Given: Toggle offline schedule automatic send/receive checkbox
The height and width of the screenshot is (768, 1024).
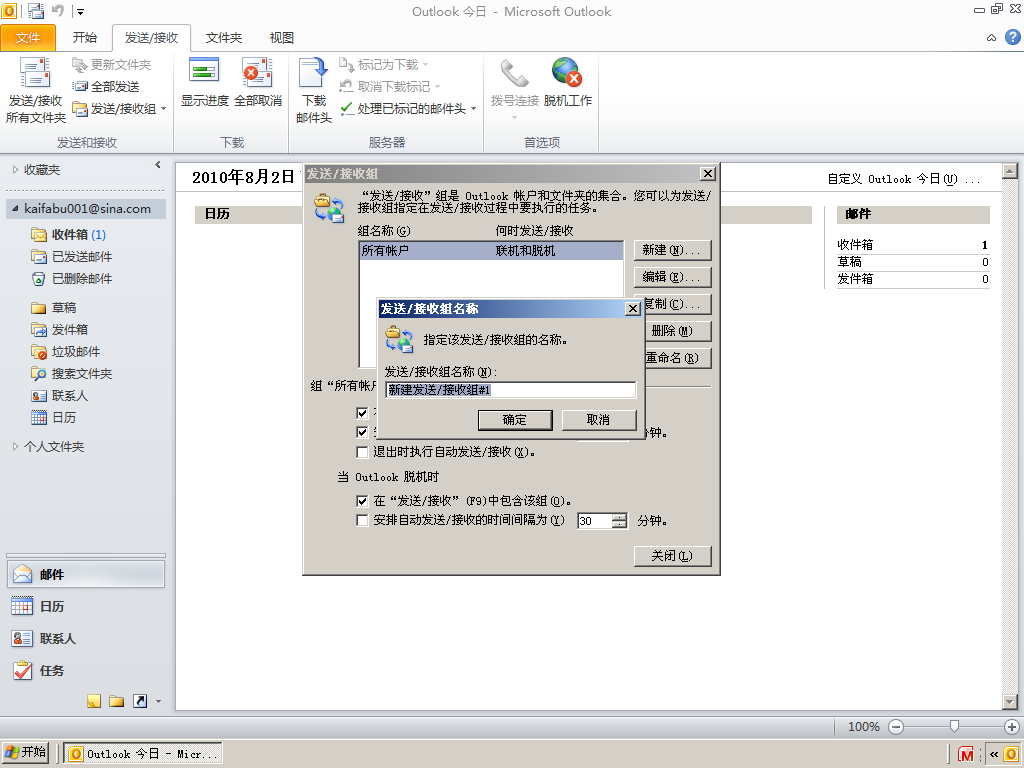Looking at the screenshot, I should point(362,520).
